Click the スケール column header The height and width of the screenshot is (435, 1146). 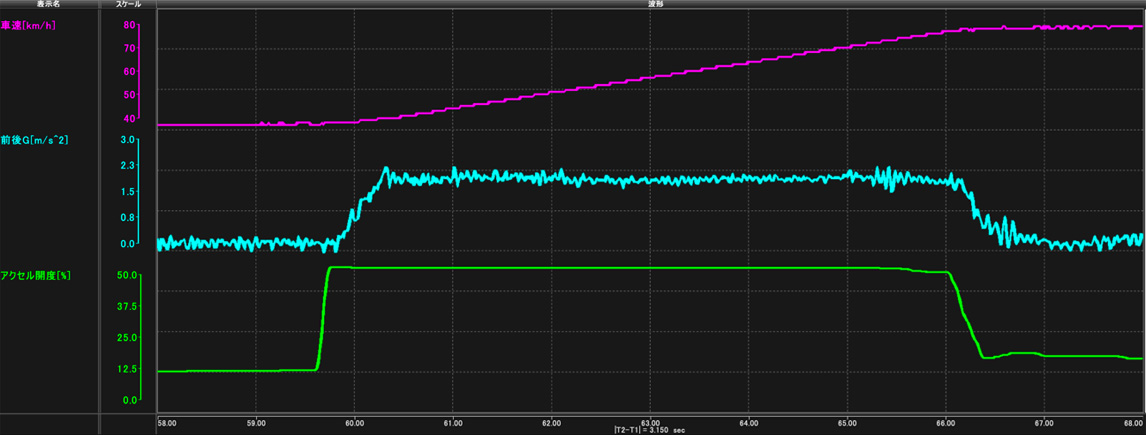[x=128, y=5]
